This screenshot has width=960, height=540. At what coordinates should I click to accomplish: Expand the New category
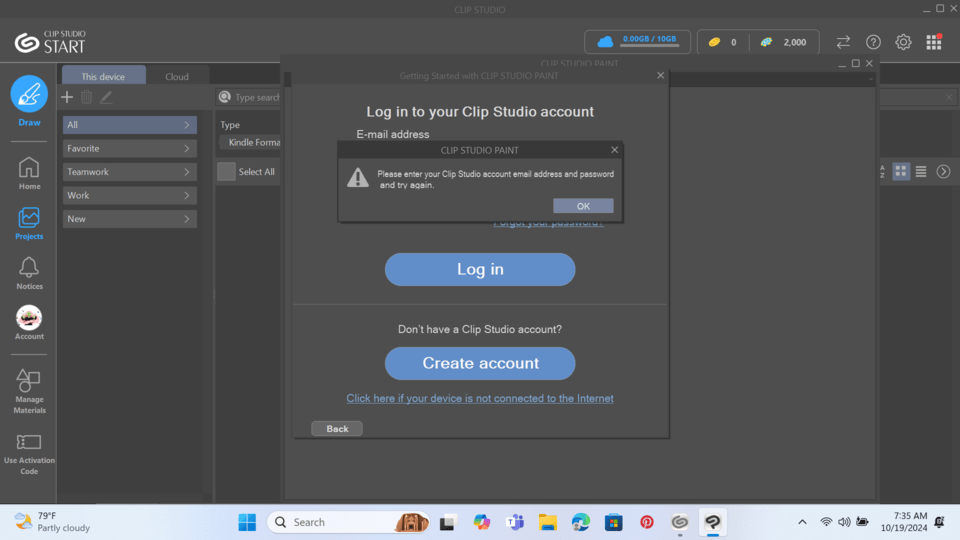[129, 219]
